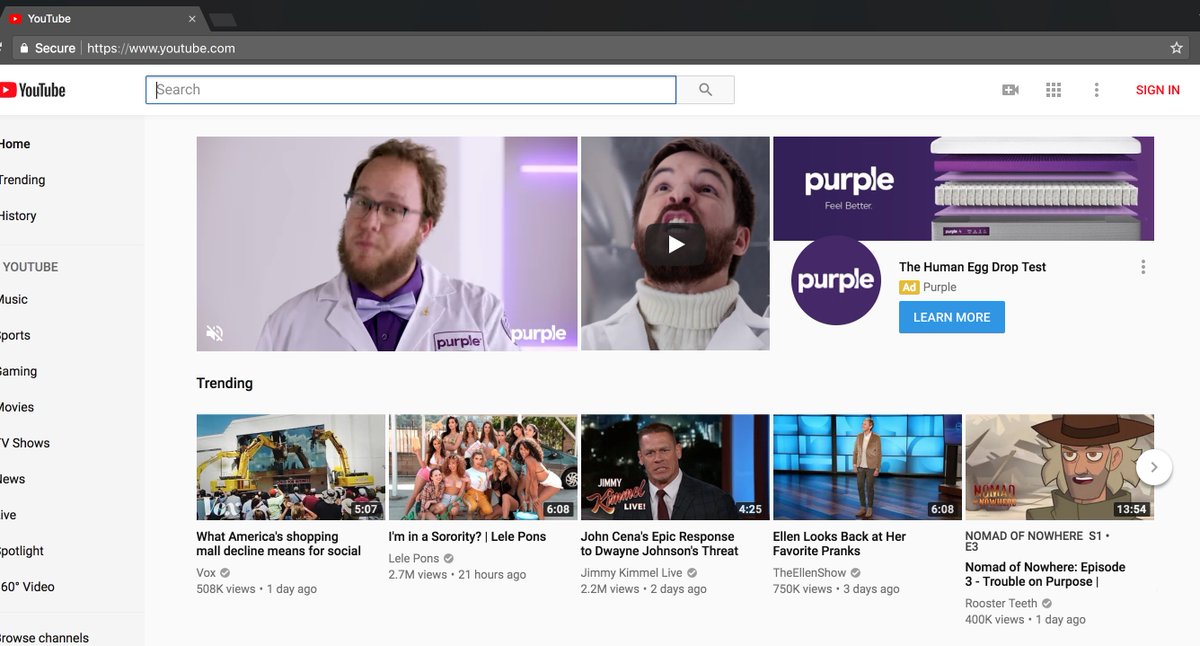The height and width of the screenshot is (646, 1200).
Task: Click the yellow Ad badge
Action: 909,287
